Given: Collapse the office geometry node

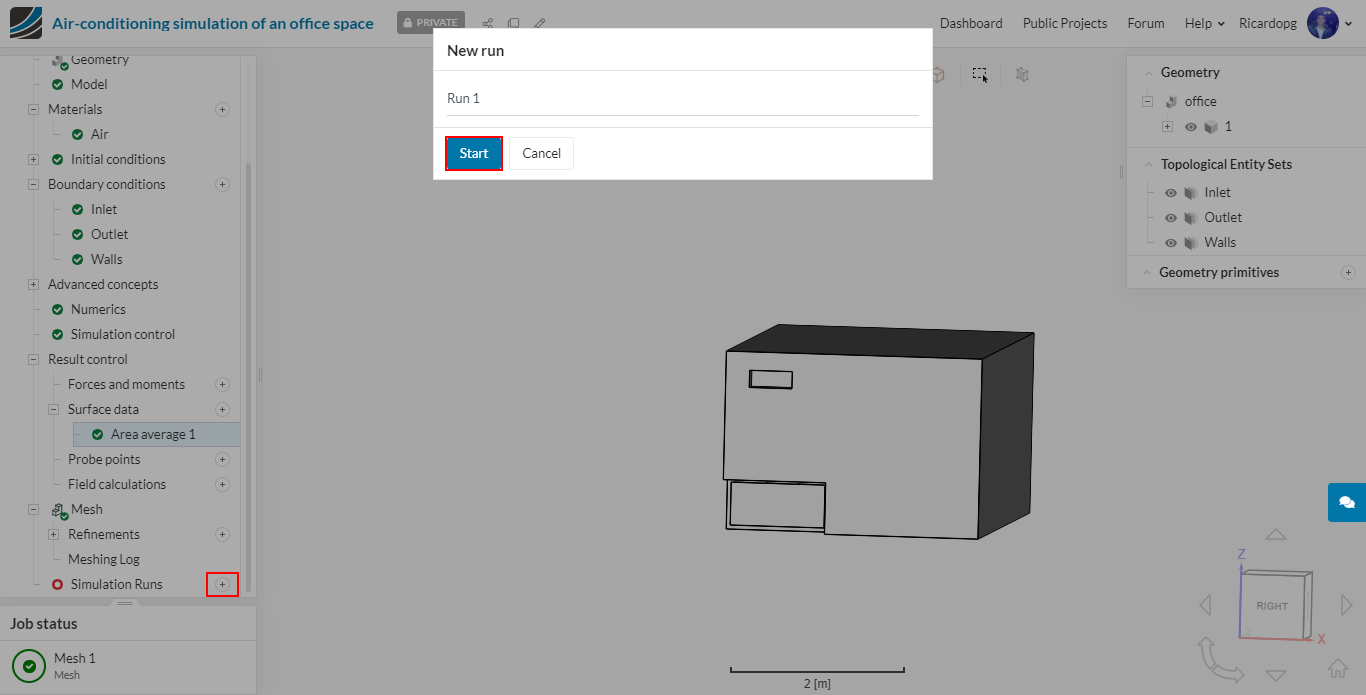Looking at the screenshot, I should (1147, 101).
